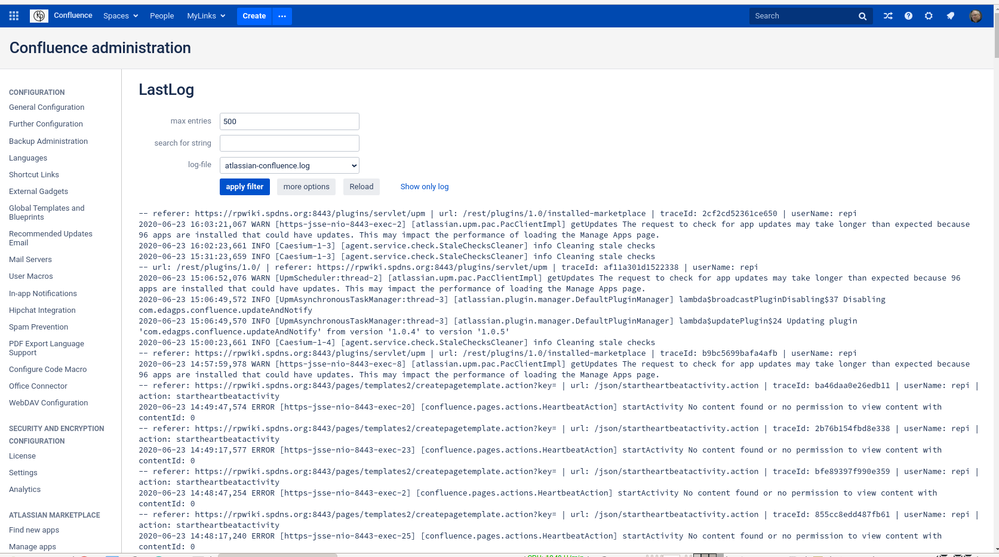Open Further Configuration in sidebar
Viewport: 999px width, 557px height.
(46, 124)
